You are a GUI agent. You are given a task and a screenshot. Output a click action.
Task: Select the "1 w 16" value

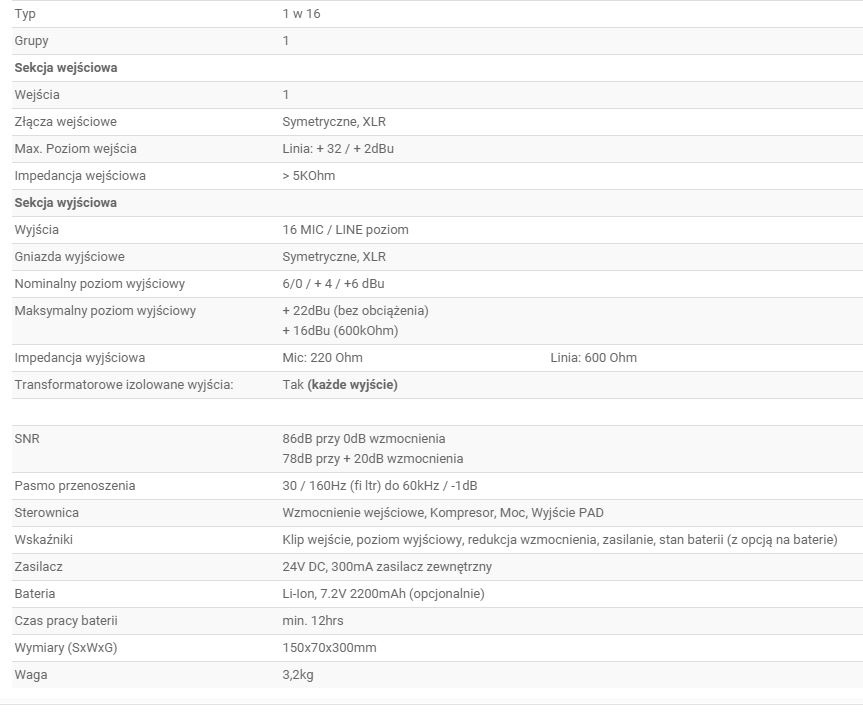[301, 14]
